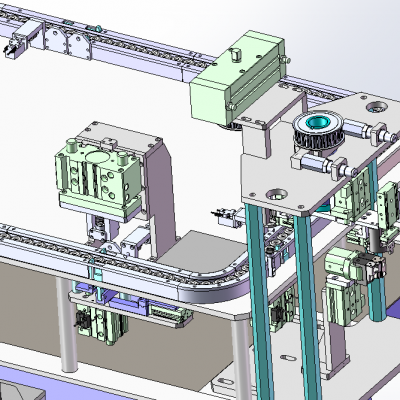This screenshot has height=400, width=400.
Task: Click the round hole in plate near front columns
Action: (x=276, y=193)
